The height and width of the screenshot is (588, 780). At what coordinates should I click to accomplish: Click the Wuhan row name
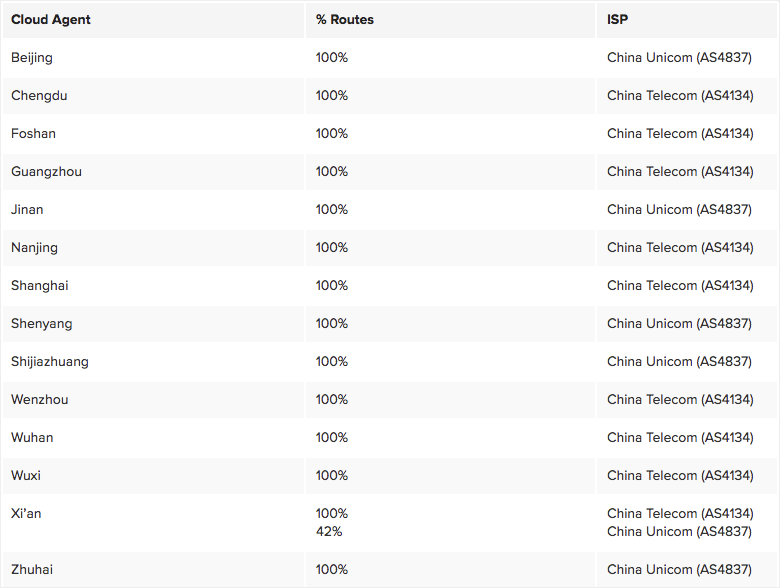click(x=32, y=438)
